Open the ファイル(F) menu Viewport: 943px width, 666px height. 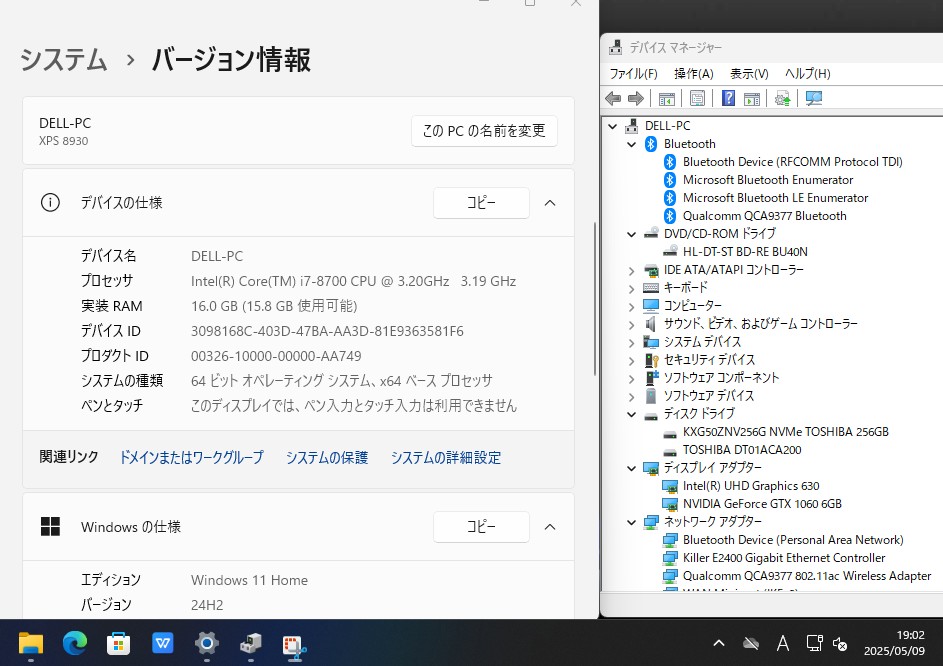(x=633, y=73)
